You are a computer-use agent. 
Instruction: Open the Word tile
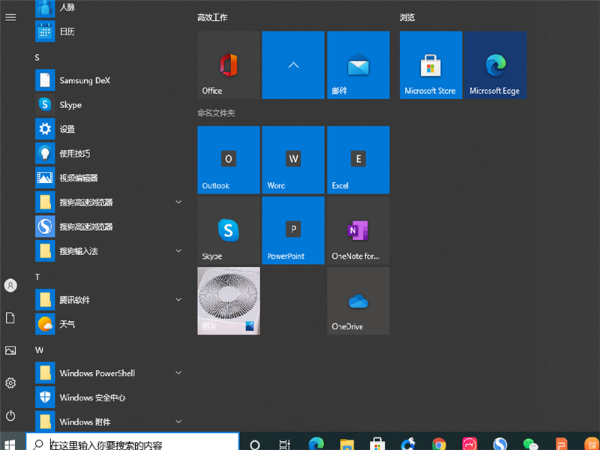pyautogui.click(x=293, y=160)
